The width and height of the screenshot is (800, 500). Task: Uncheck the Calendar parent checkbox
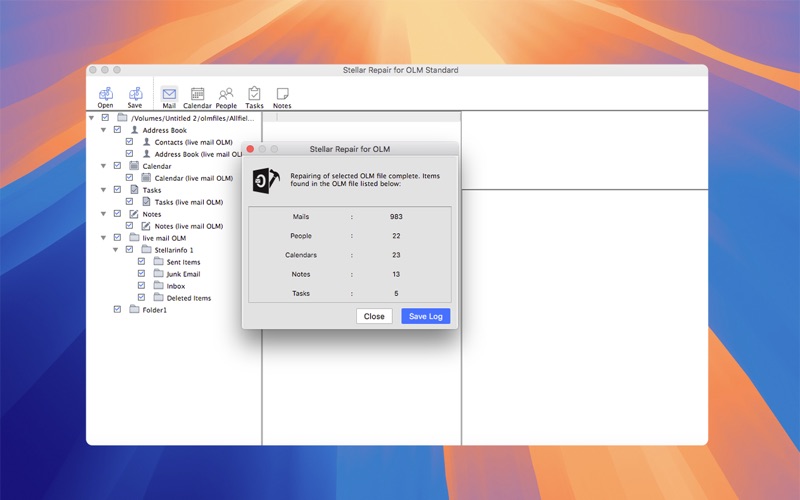click(x=117, y=165)
